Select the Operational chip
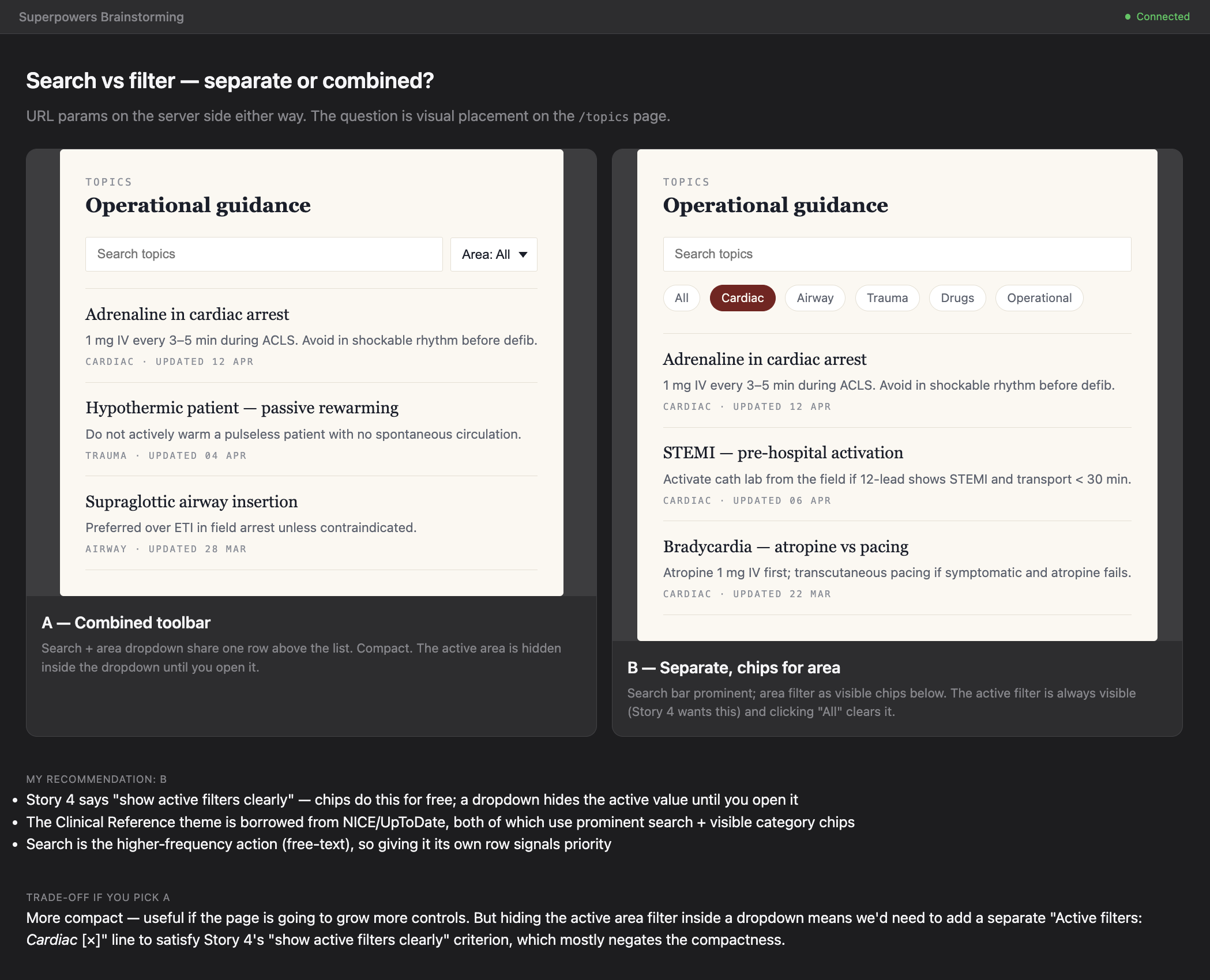 (1039, 298)
